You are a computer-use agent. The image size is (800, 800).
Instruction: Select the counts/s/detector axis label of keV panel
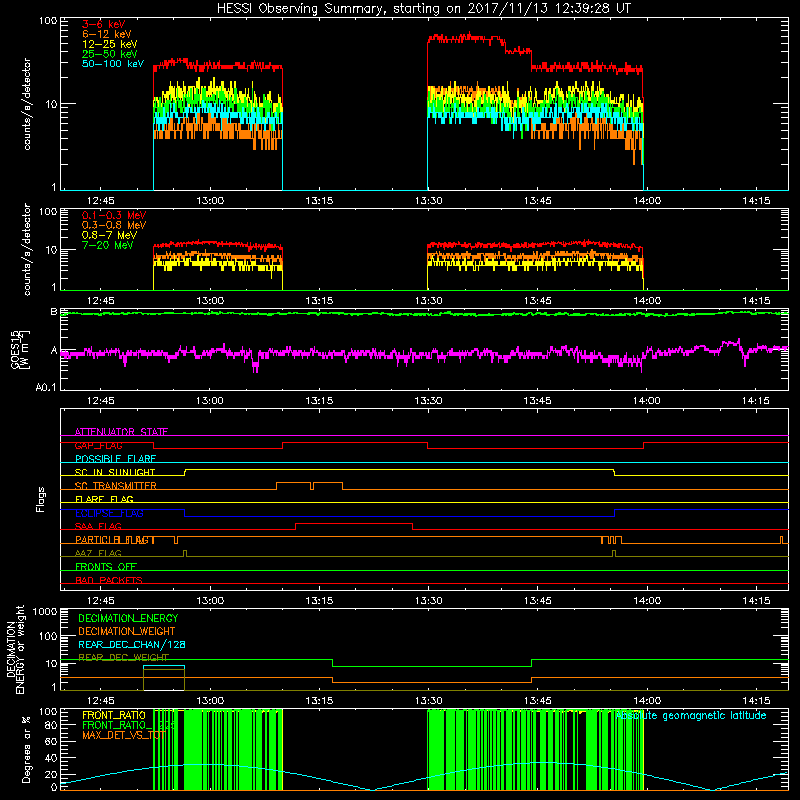tap(27, 104)
